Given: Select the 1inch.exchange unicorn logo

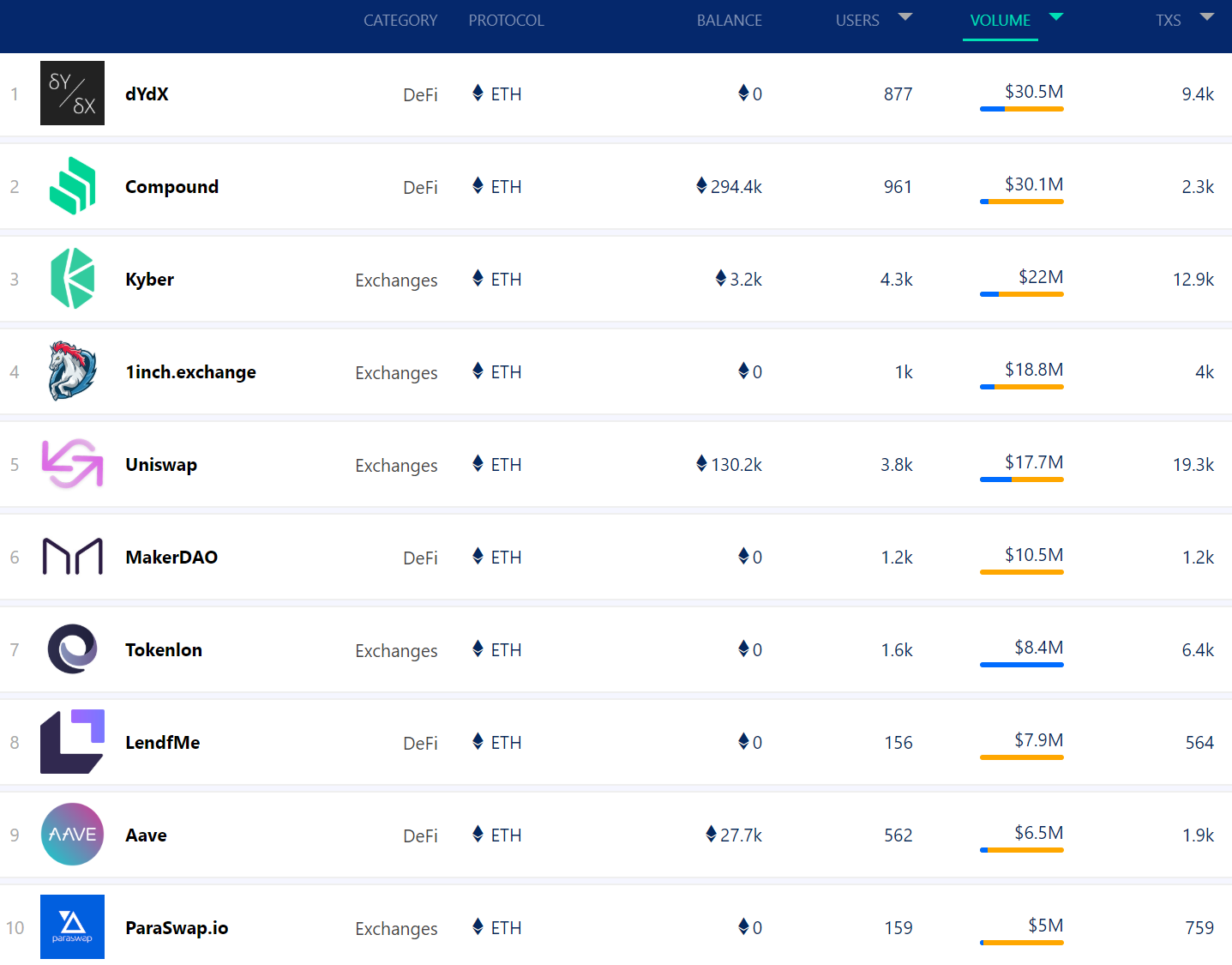Looking at the screenshot, I should coord(72,371).
